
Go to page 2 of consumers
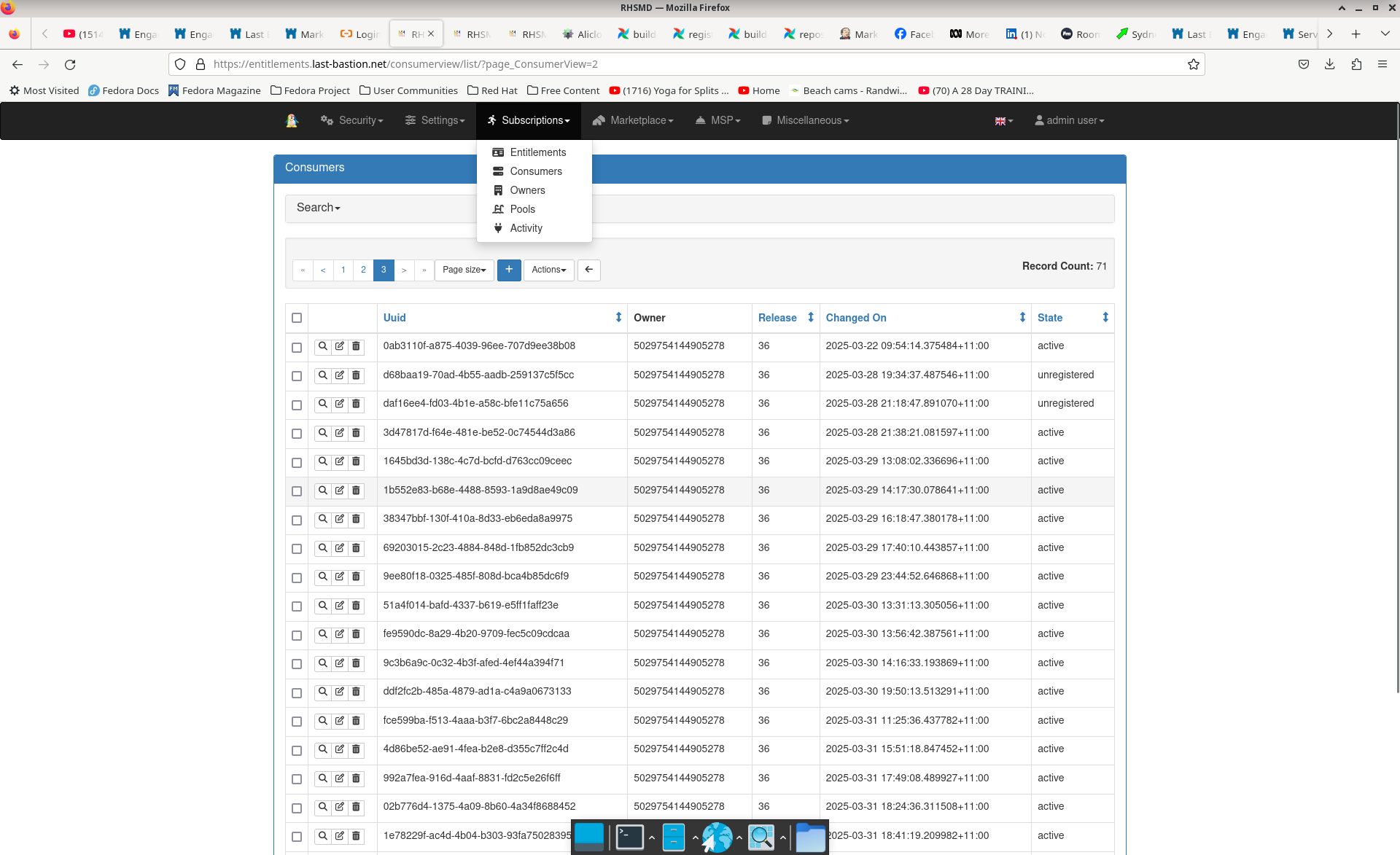[364, 270]
